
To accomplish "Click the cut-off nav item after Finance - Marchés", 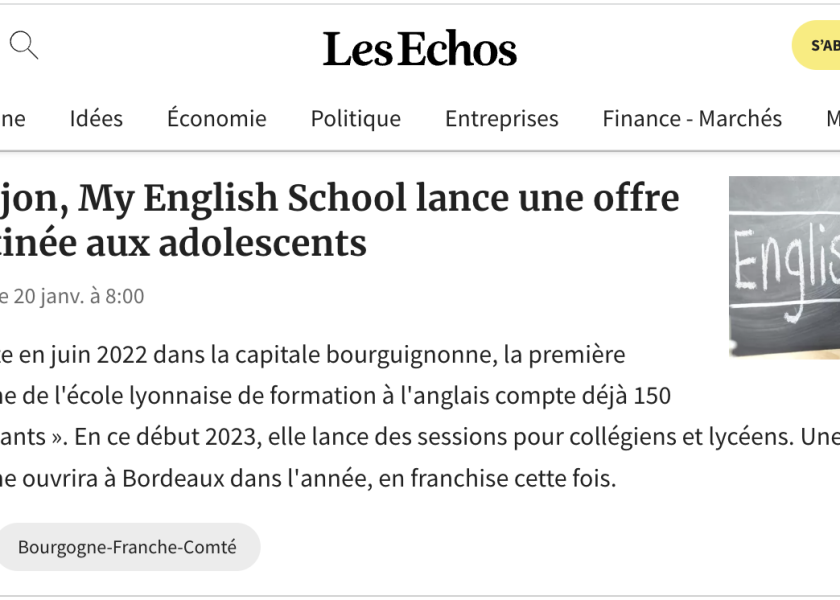I will click(x=832, y=119).
